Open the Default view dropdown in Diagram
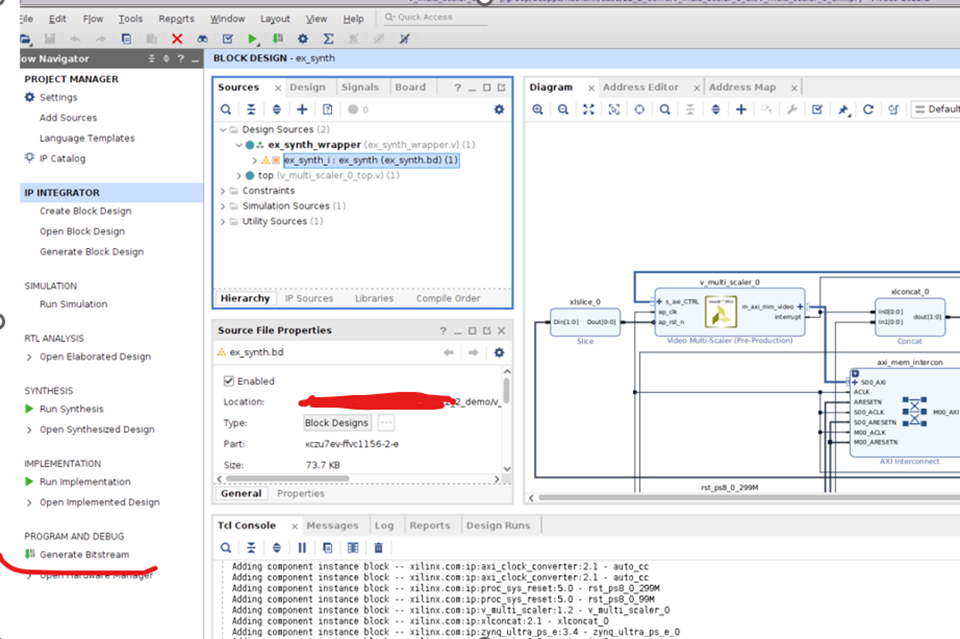This screenshot has width=960, height=639. (936, 109)
